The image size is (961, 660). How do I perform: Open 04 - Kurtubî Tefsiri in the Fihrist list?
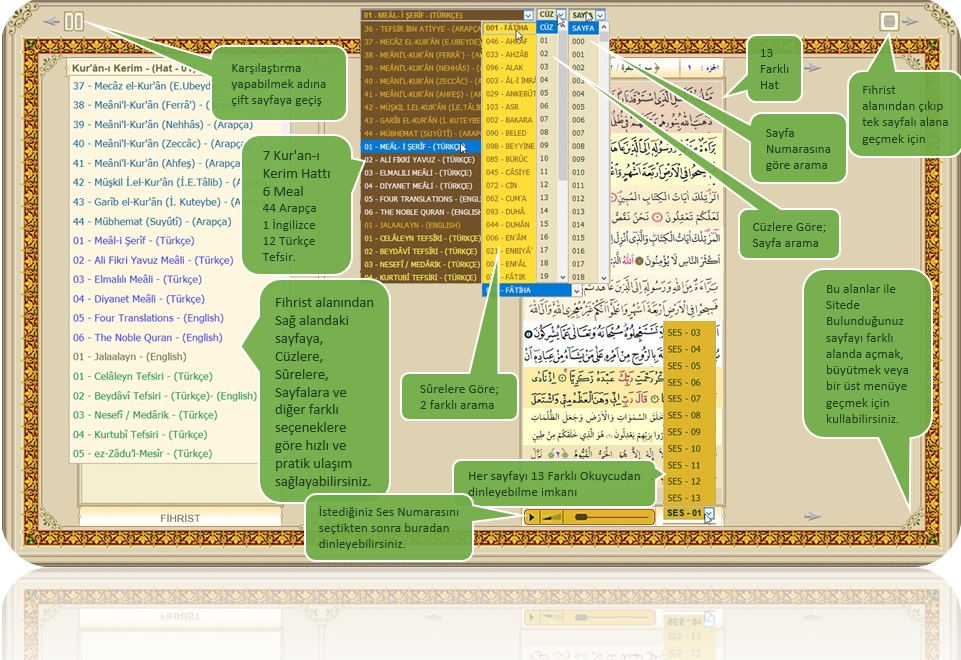pos(140,434)
